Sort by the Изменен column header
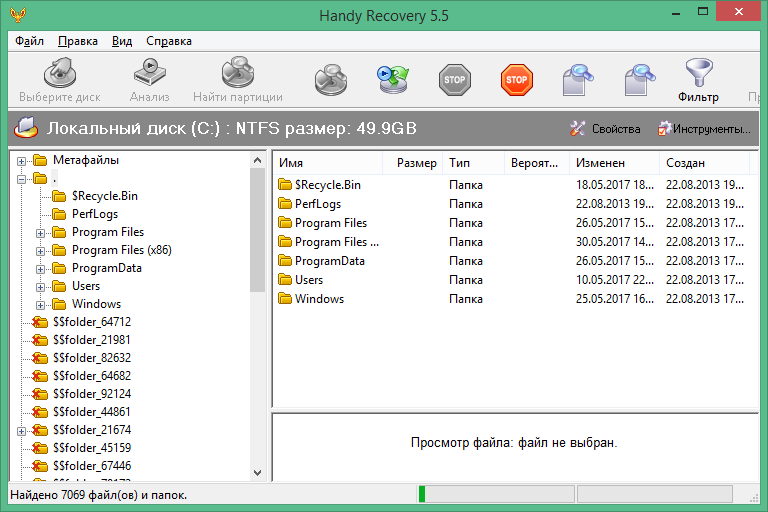This screenshot has height=512, width=768. 614,163
